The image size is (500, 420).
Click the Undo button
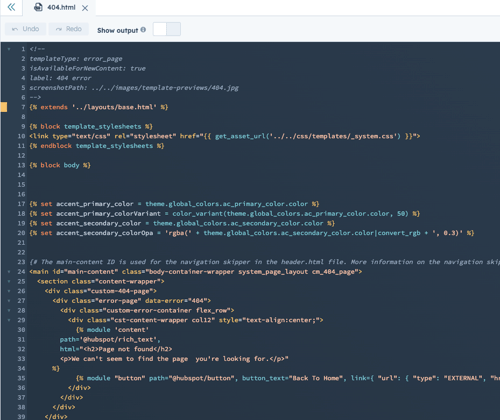(25, 29)
